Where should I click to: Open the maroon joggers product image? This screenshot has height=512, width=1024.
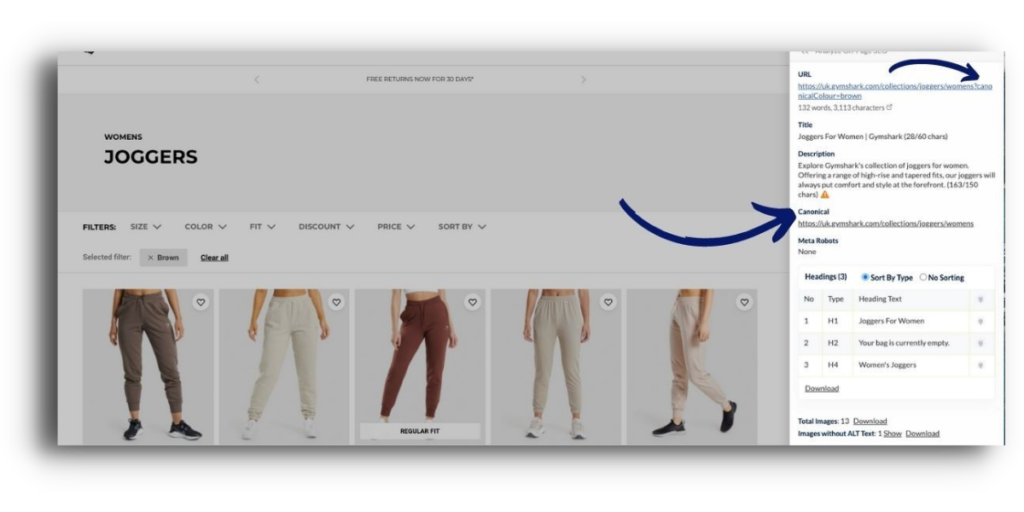pos(419,367)
